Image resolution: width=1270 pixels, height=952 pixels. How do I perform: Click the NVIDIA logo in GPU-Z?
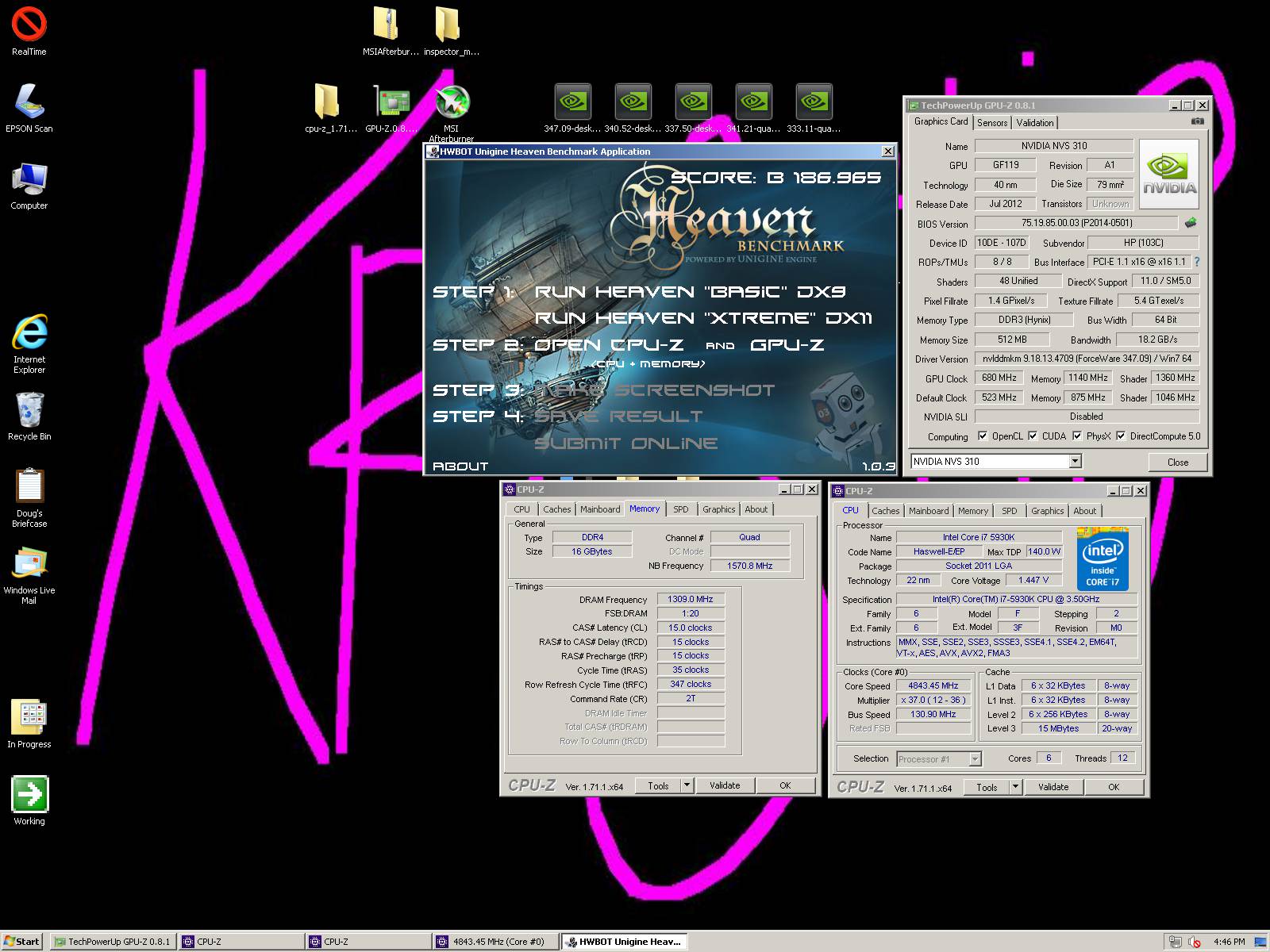(x=1169, y=175)
